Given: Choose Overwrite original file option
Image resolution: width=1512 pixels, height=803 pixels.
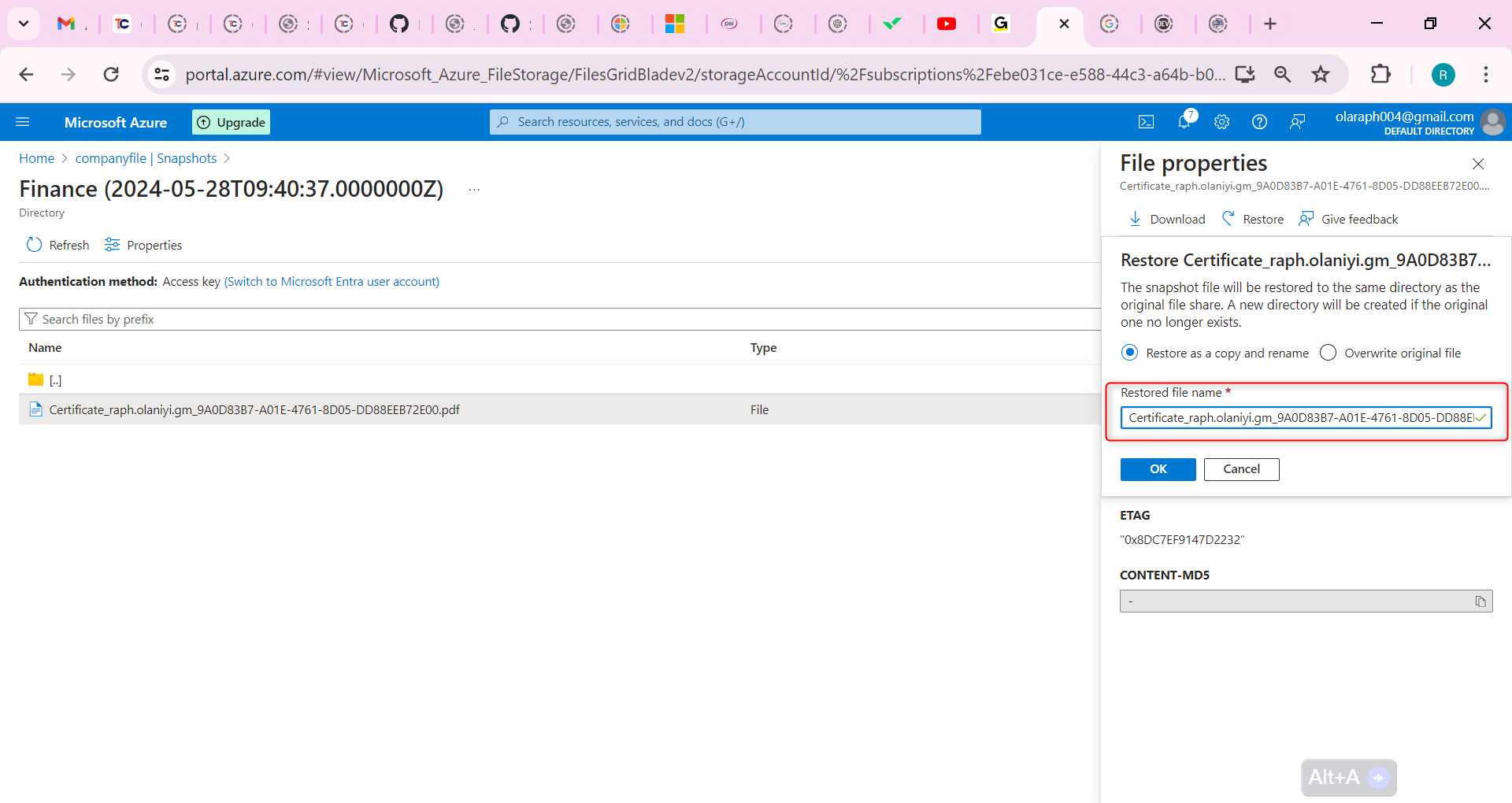Looking at the screenshot, I should 1329,353.
